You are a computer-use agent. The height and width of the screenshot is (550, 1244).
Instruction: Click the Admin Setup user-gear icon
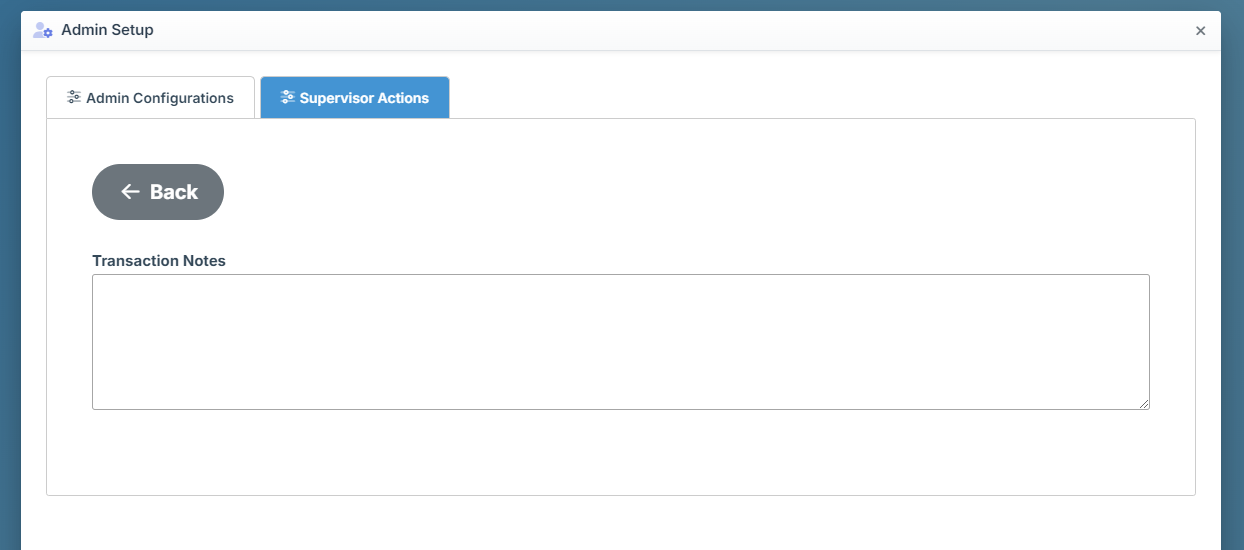(x=43, y=30)
